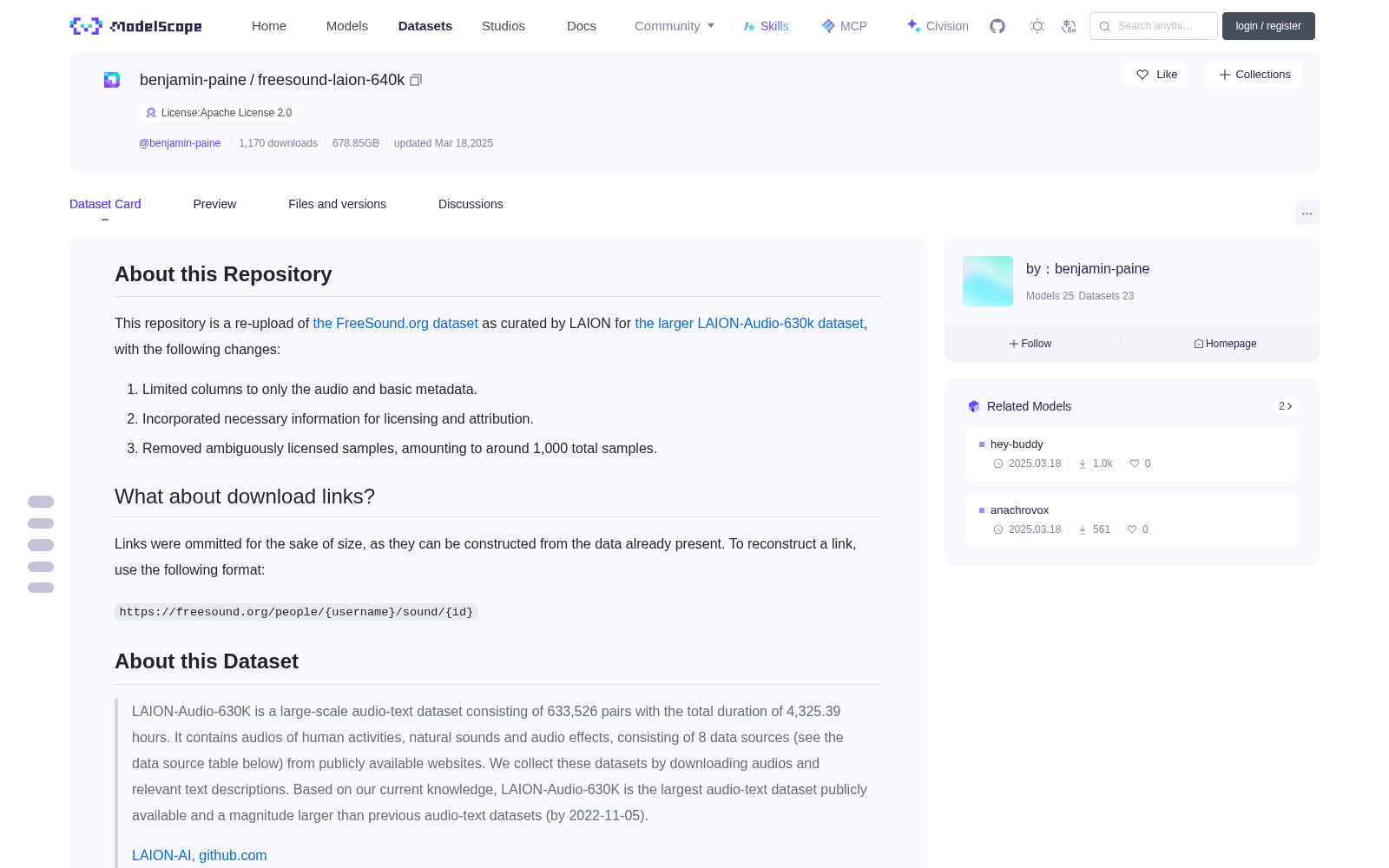Click the 'What about download links?' heading
This screenshot has width=1389, height=868.
245,496
